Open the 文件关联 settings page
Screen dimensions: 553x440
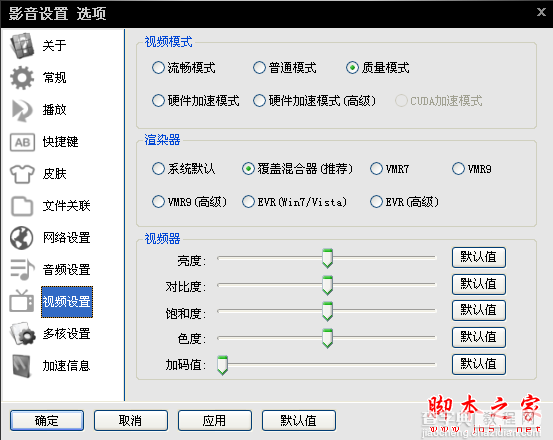pyautogui.click(x=66, y=206)
